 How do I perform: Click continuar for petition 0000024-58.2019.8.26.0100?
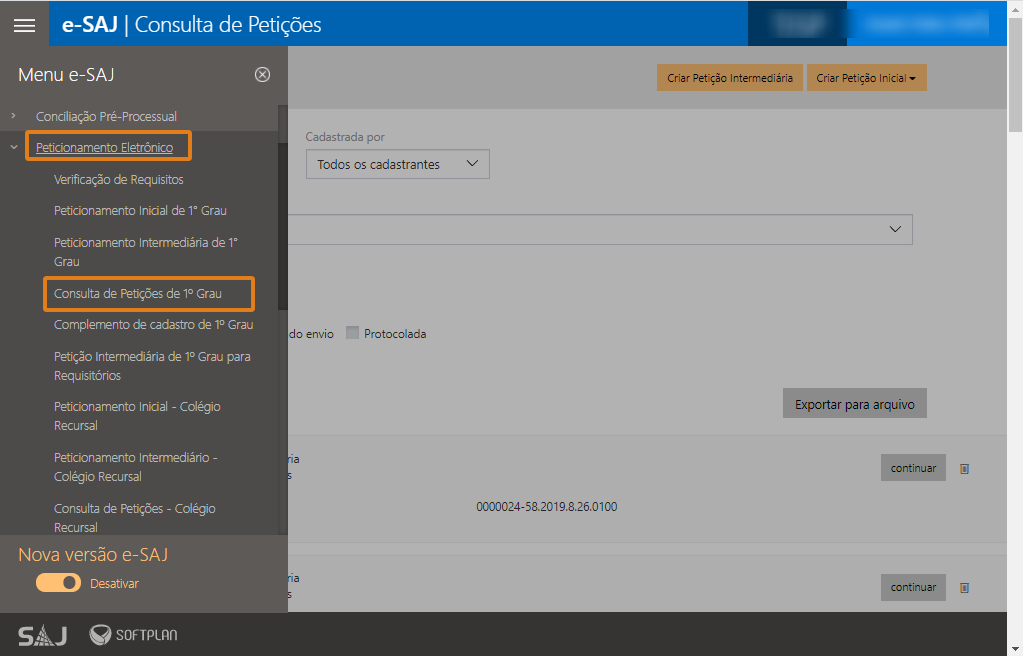tap(913, 468)
